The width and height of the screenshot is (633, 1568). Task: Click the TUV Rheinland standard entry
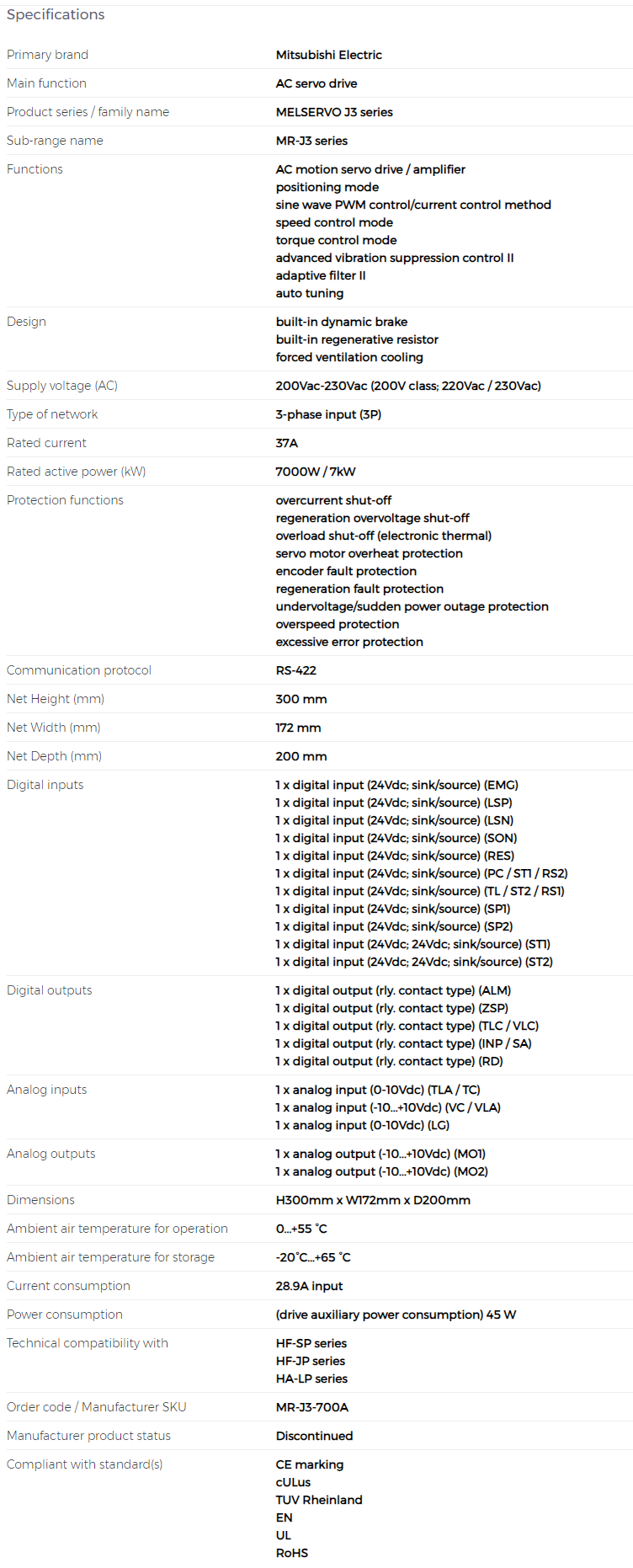[x=319, y=1500]
